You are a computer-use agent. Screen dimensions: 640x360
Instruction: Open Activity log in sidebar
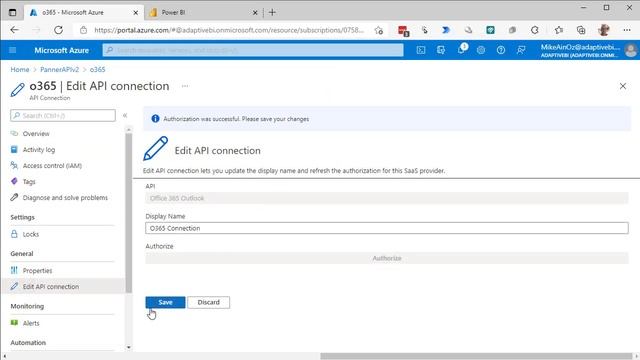(x=39, y=150)
